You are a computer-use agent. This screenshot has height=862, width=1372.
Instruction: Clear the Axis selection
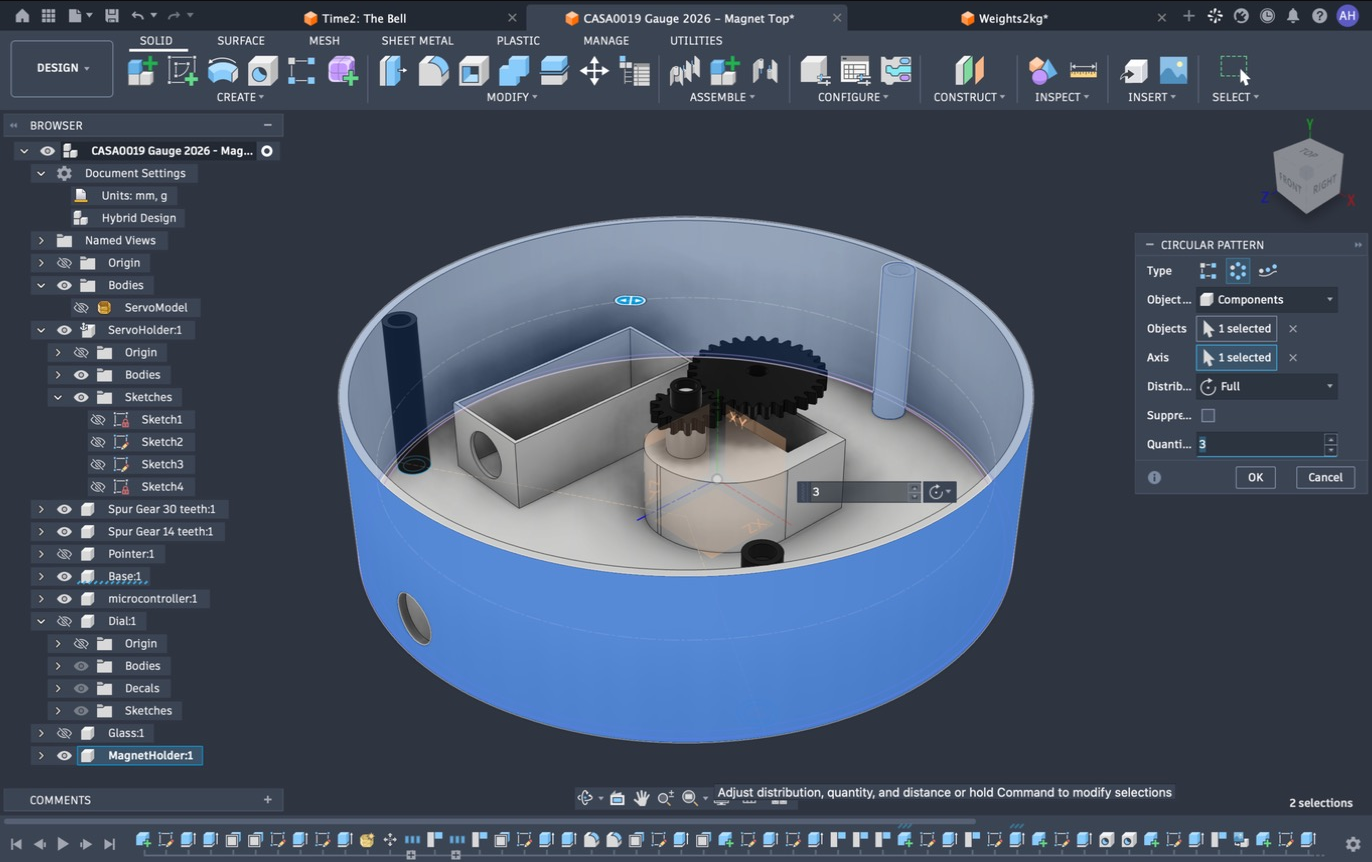[1293, 357]
